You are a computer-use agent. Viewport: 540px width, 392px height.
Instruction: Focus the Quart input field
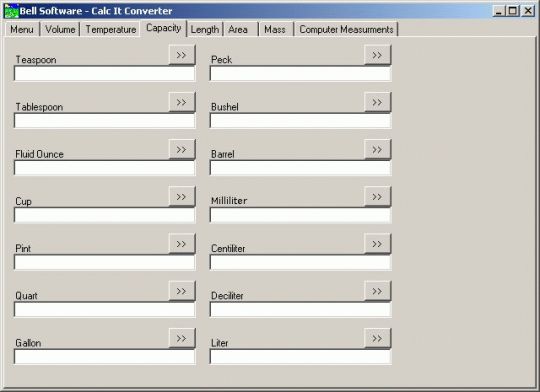[104, 309]
